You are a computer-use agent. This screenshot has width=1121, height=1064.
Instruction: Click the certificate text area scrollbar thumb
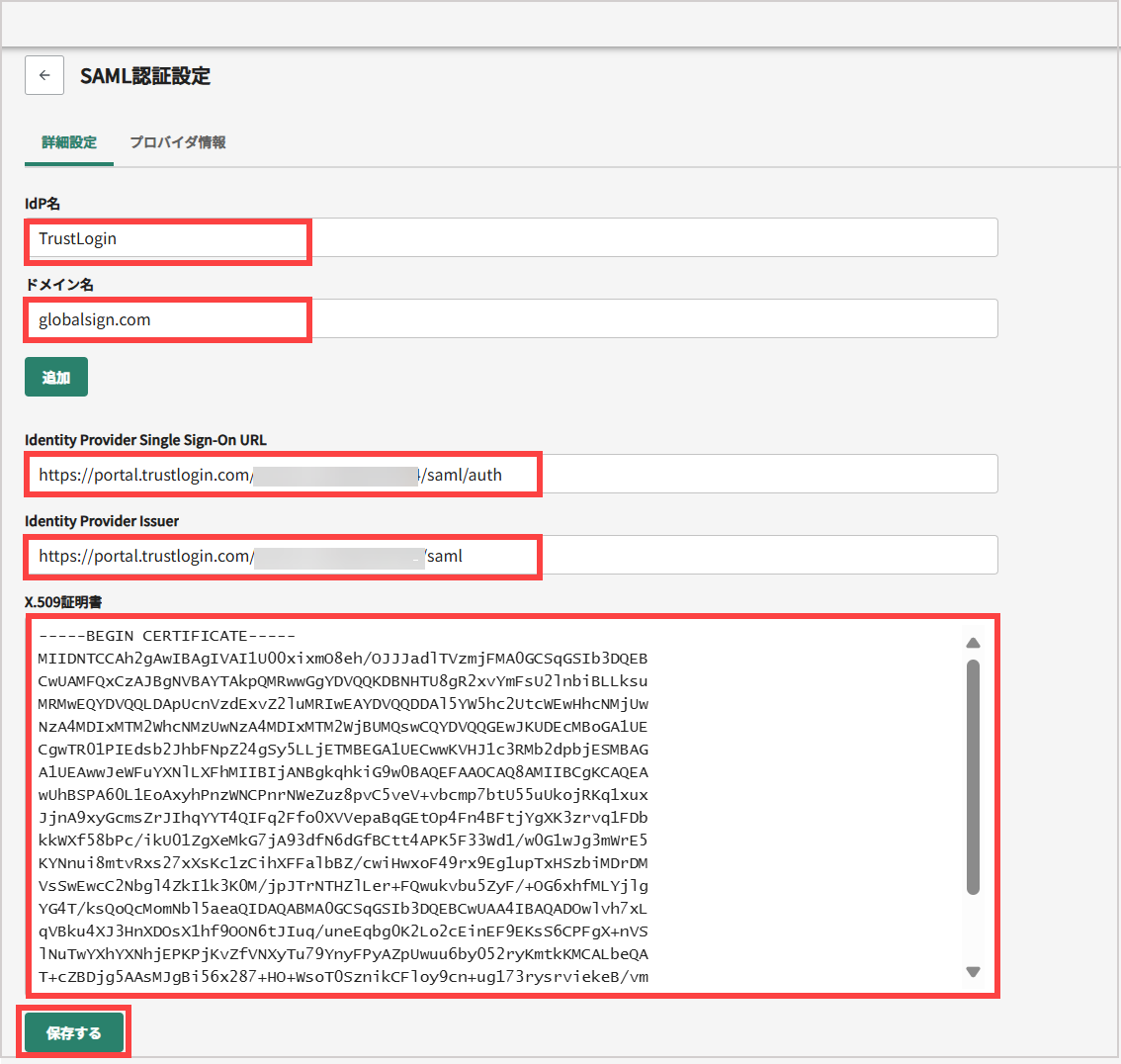coord(973,777)
